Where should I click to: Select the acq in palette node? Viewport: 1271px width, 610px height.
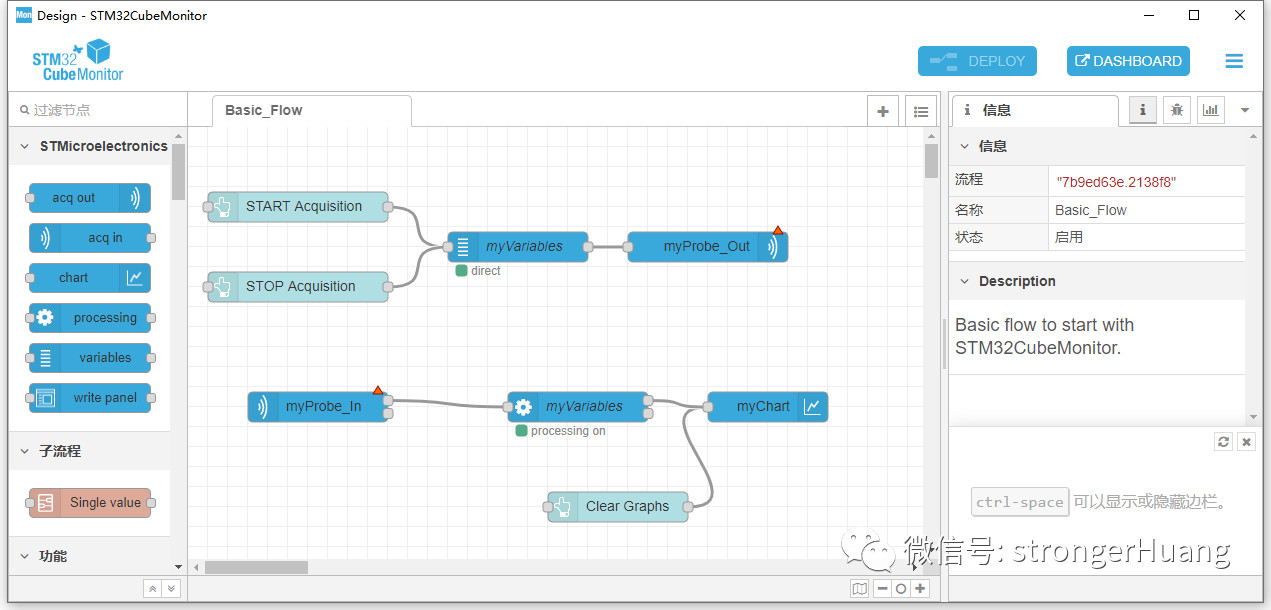[x=90, y=238]
